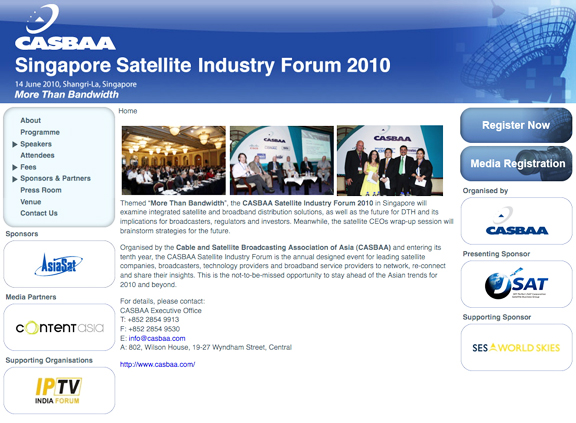Image resolution: width=576 pixels, height=423 pixels.
Task: Open the Programme menu item
Action: tap(40, 132)
